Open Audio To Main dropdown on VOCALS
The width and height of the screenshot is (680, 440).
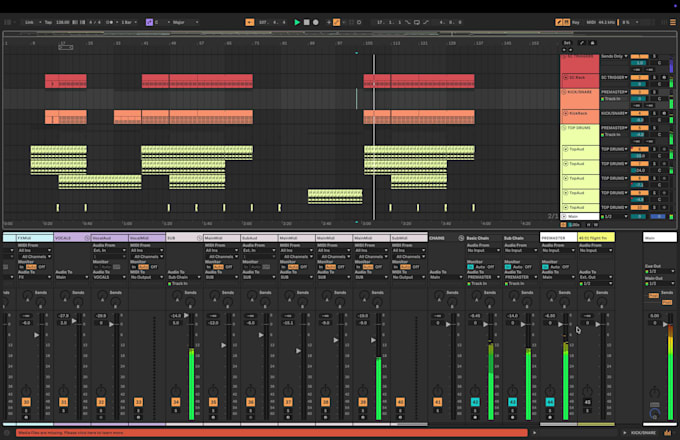click(72, 277)
